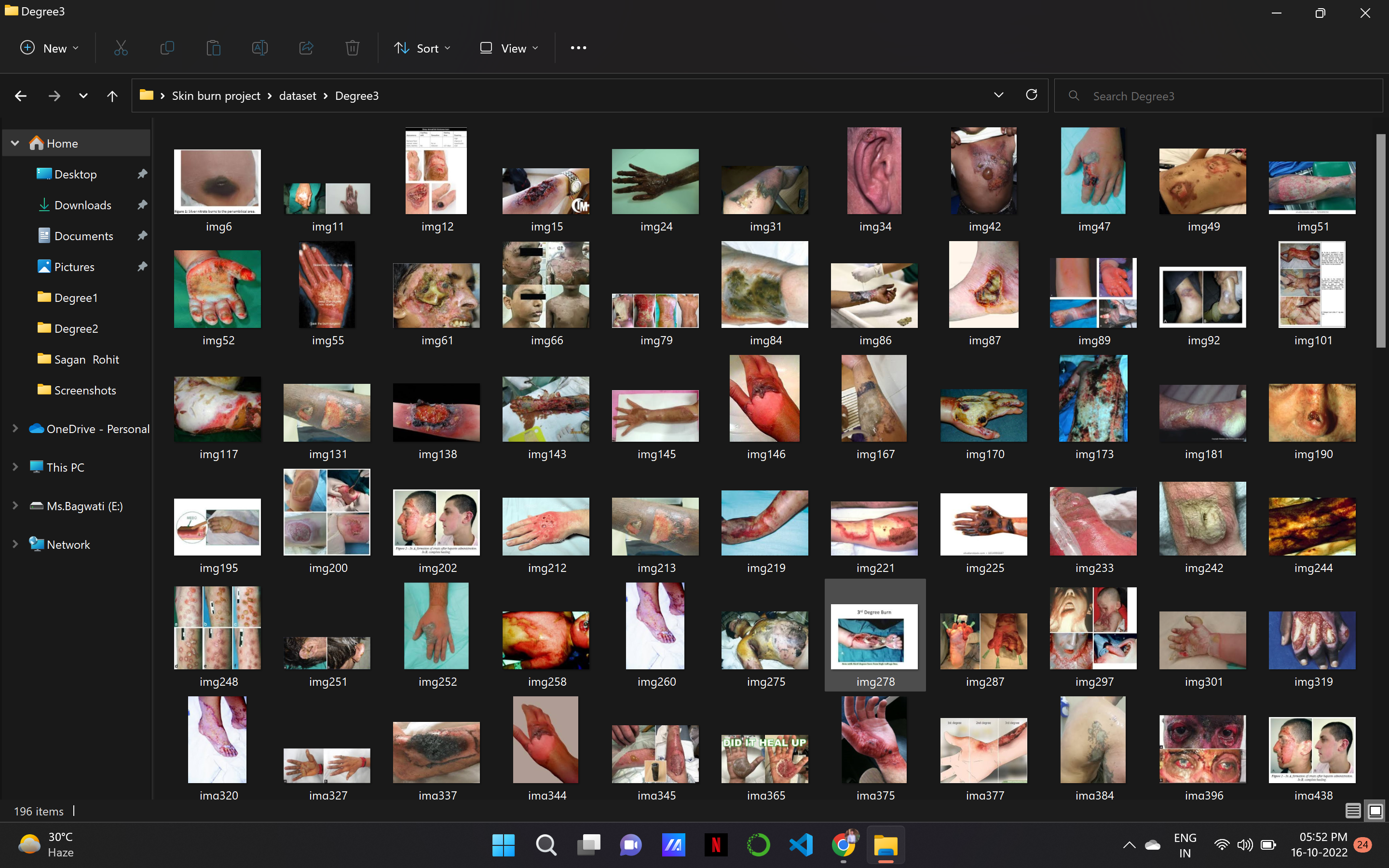Go up one folder level
Image resolution: width=1389 pixels, height=868 pixels.
(112, 96)
